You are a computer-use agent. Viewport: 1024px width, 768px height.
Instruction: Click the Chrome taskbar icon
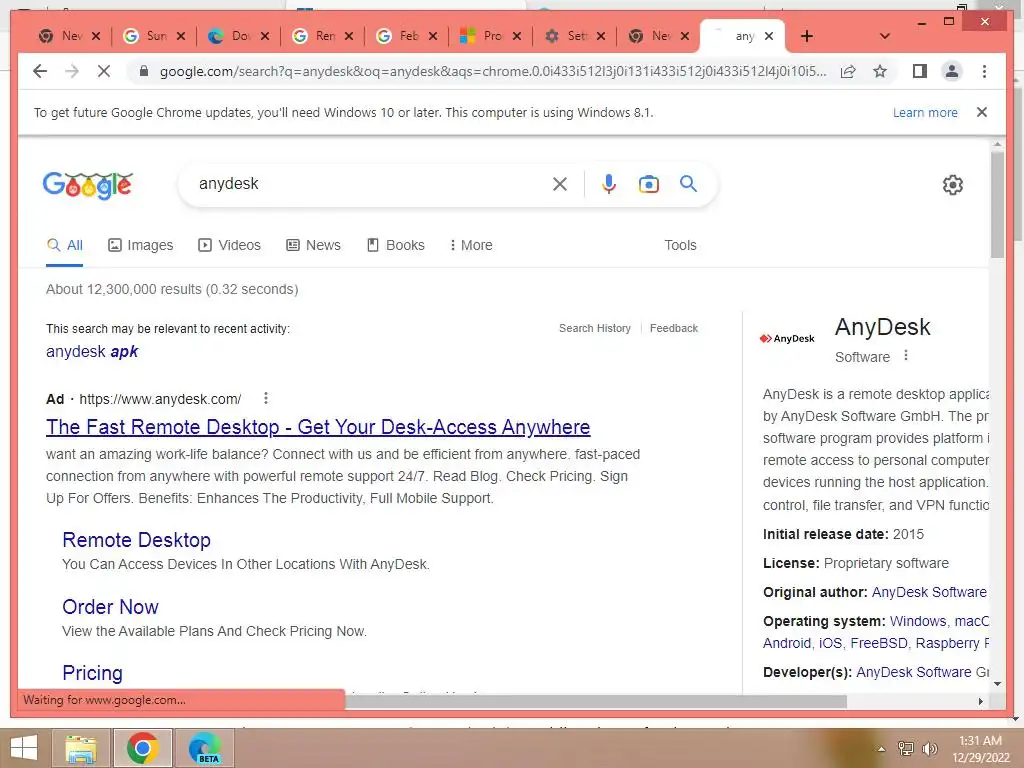click(x=142, y=748)
